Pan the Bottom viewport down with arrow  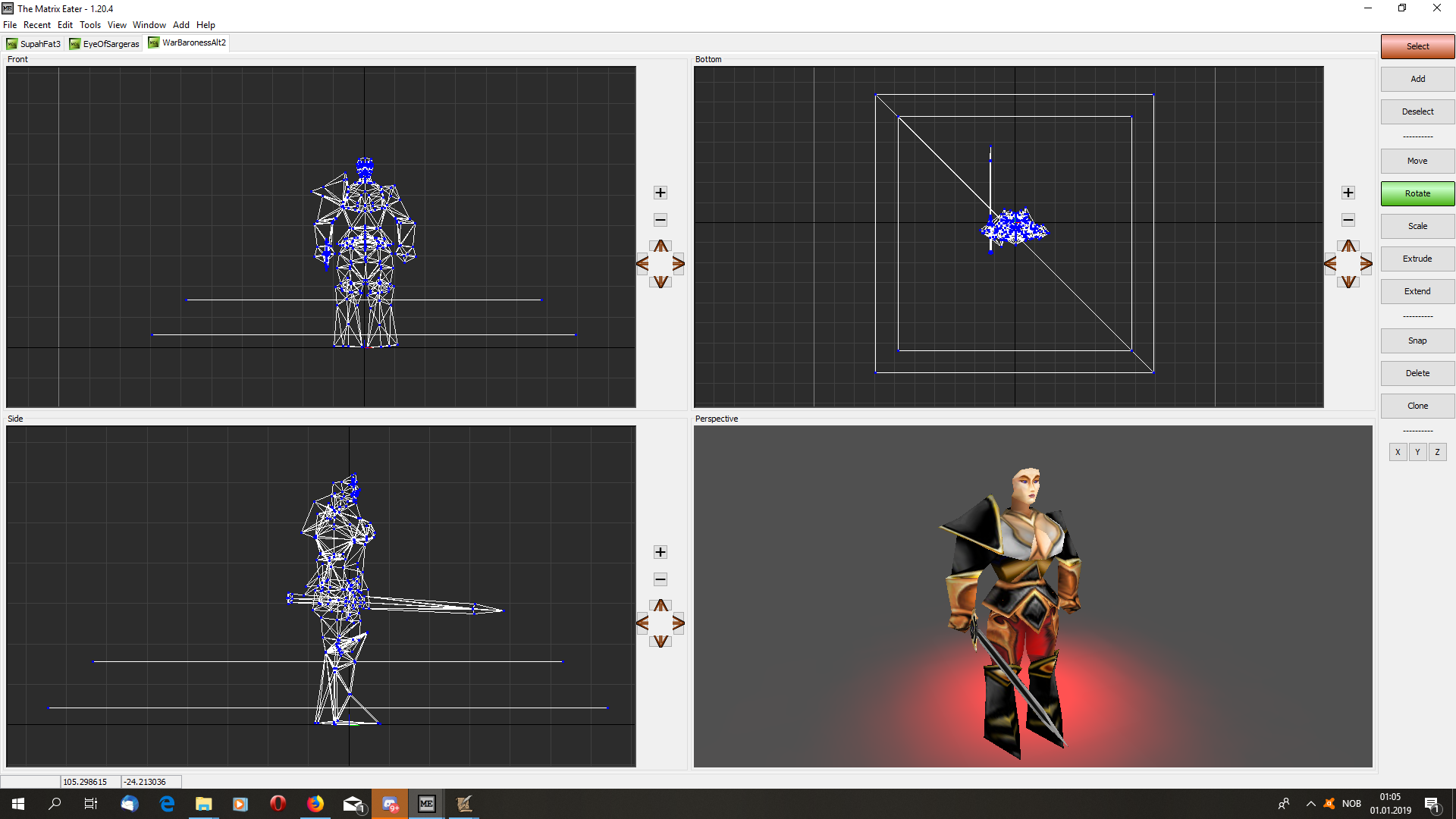(x=1348, y=282)
